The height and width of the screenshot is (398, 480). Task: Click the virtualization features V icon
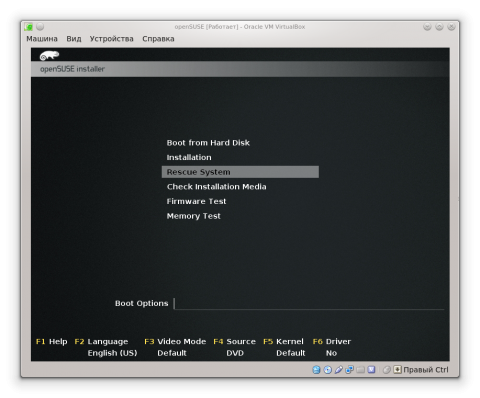point(371,369)
